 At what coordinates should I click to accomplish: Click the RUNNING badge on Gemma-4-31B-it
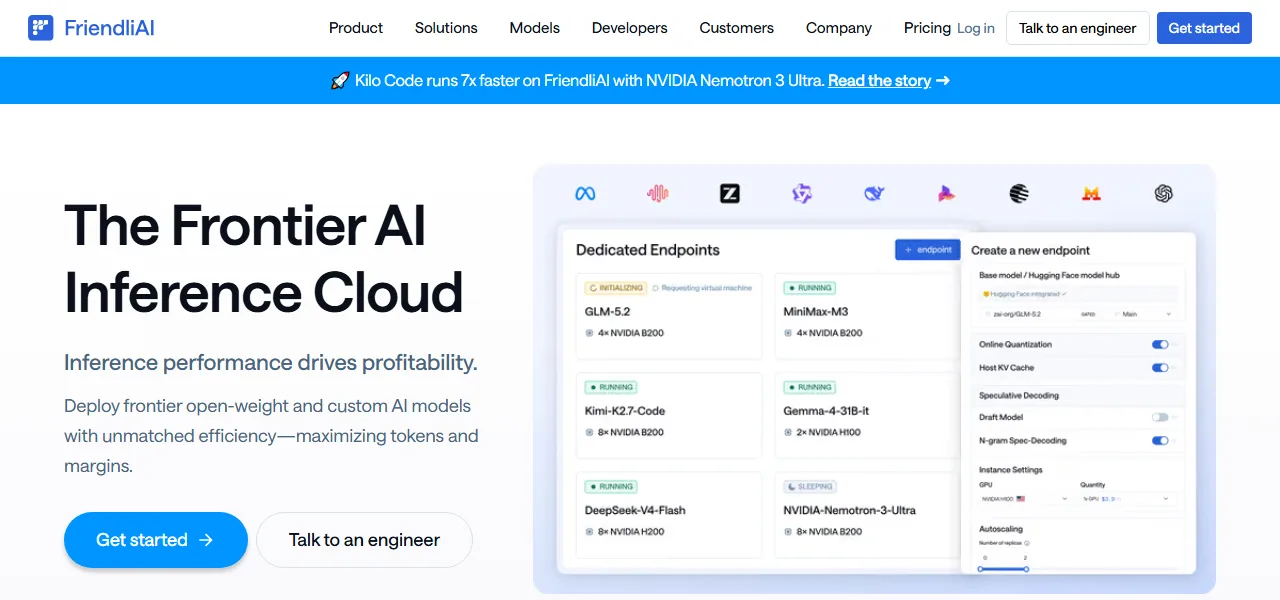coord(810,387)
